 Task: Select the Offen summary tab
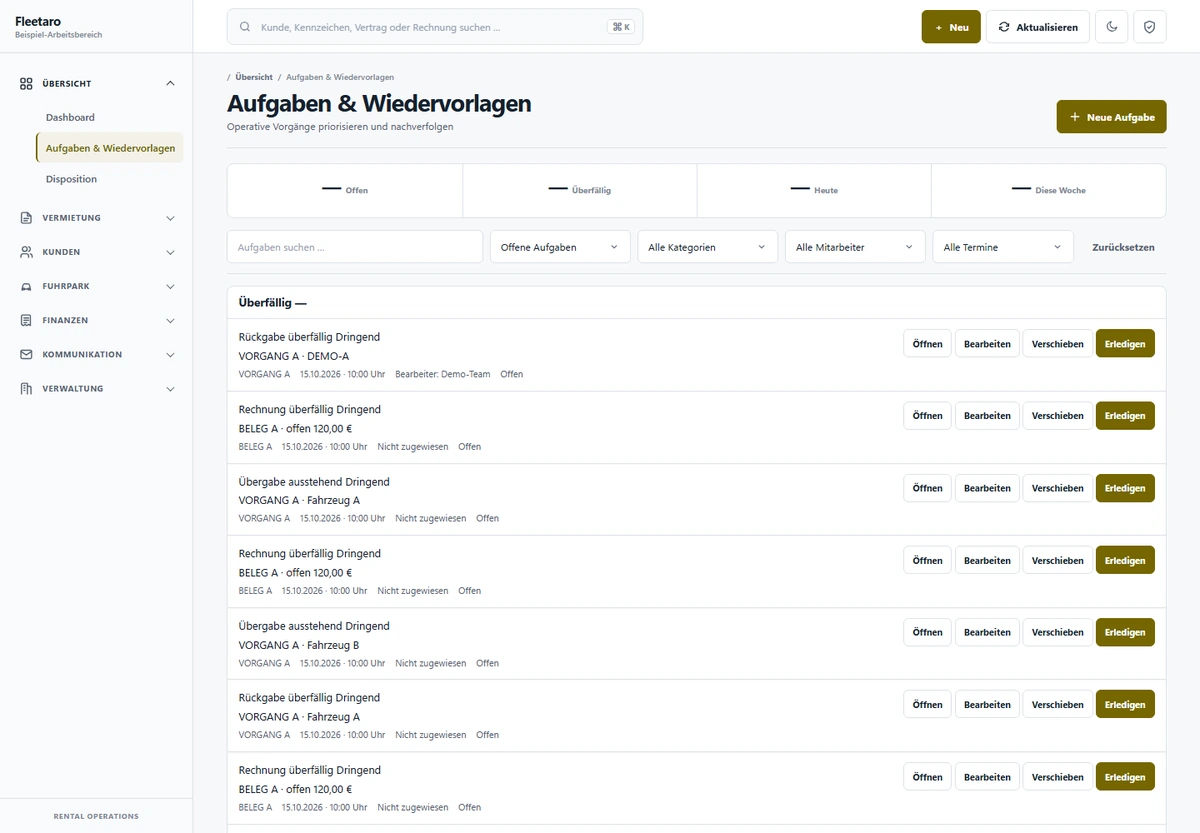click(345, 190)
